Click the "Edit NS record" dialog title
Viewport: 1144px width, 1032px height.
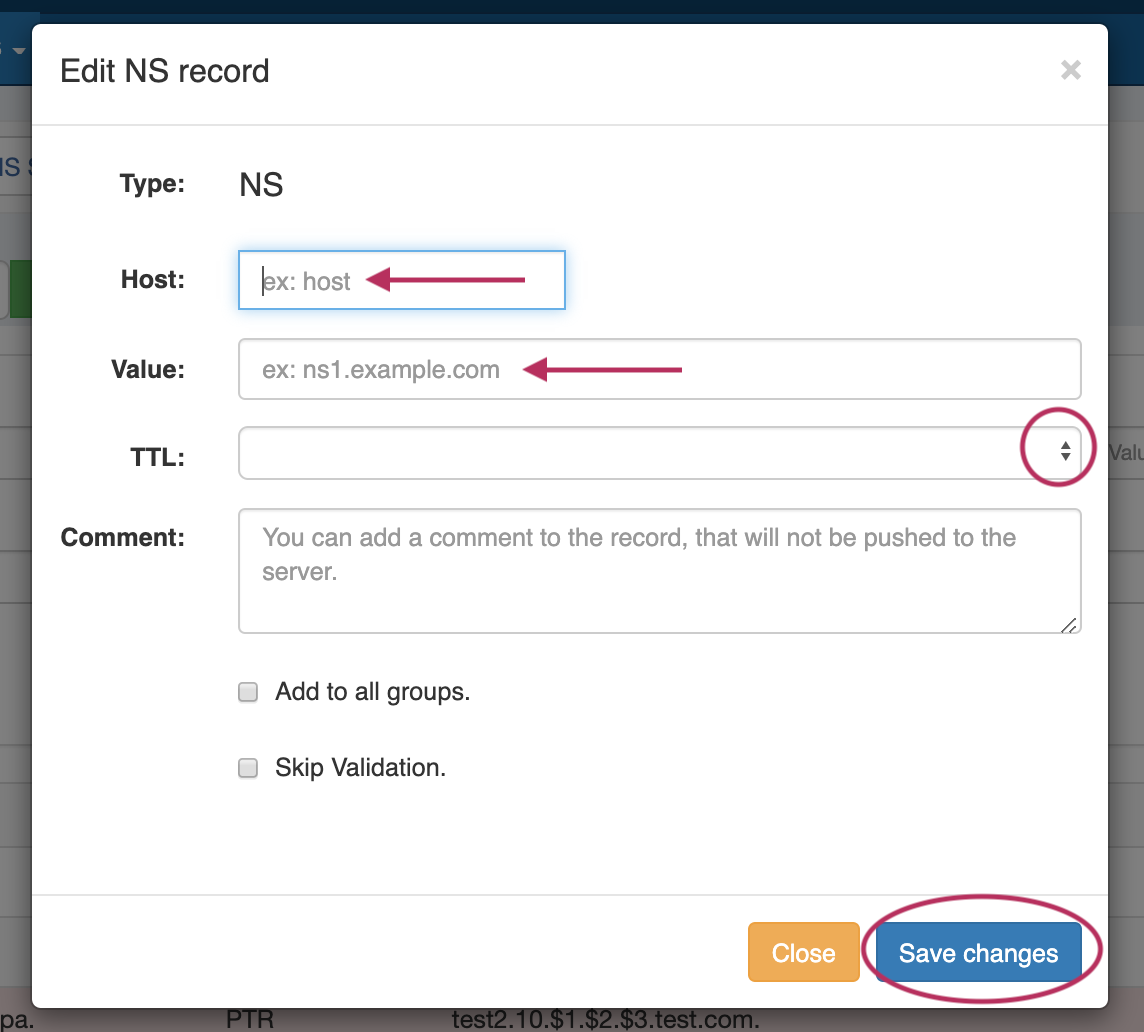click(x=165, y=72)
